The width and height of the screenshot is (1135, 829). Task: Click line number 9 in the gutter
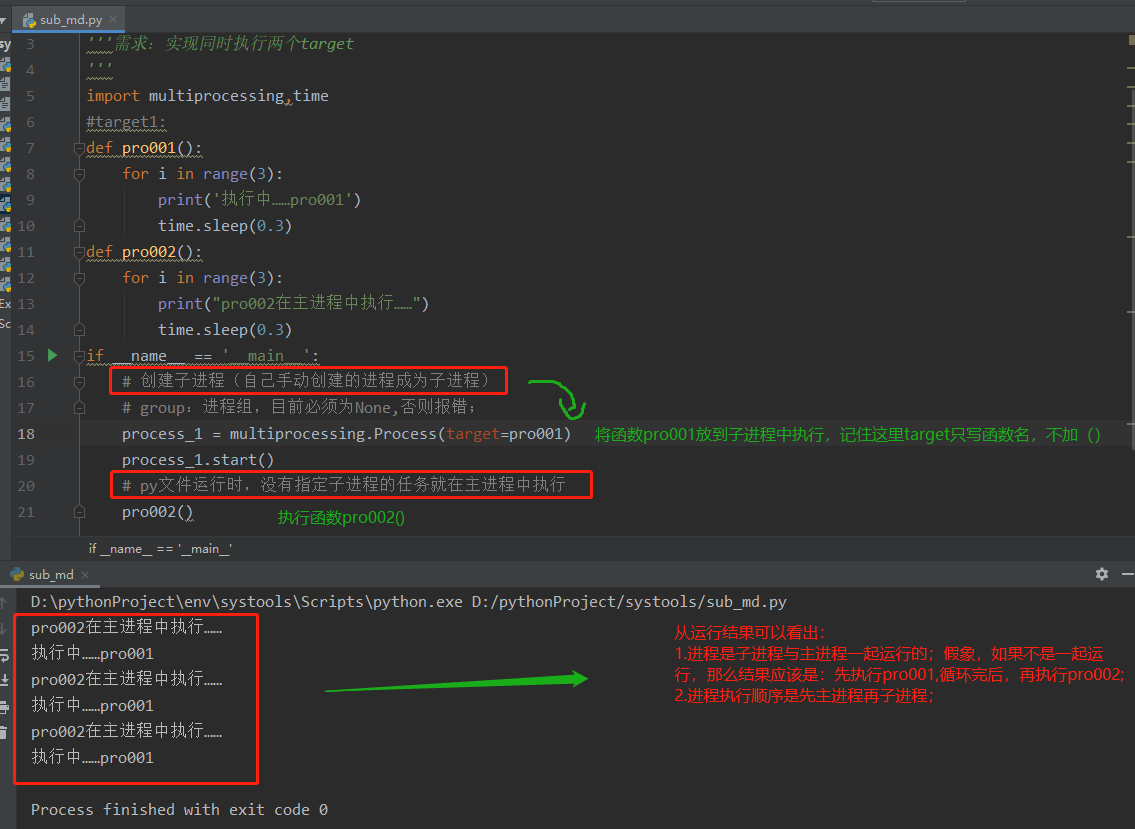tap(30, 200)
